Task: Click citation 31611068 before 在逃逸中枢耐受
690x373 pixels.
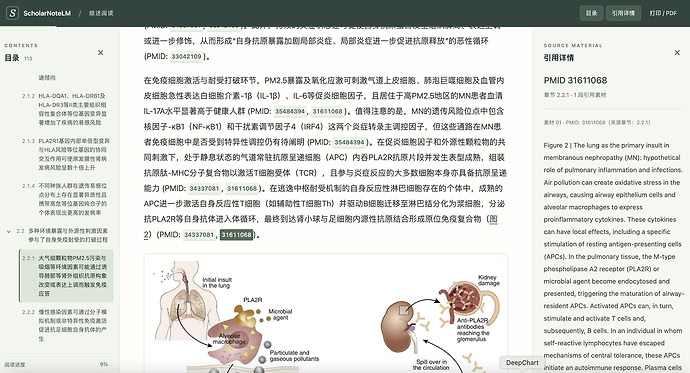Action: tap(242, 188)
